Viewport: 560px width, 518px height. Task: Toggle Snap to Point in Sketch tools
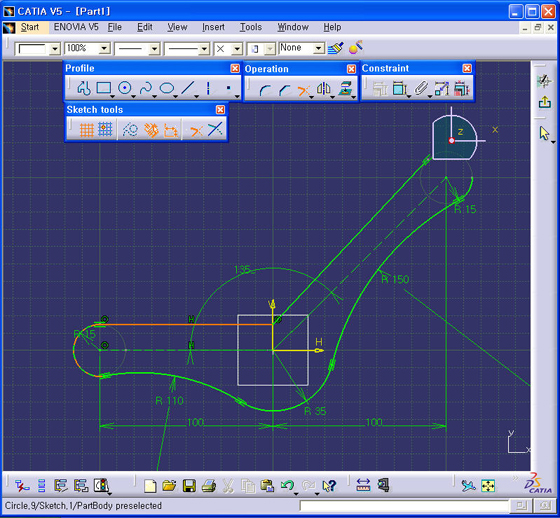pos(105,129)
